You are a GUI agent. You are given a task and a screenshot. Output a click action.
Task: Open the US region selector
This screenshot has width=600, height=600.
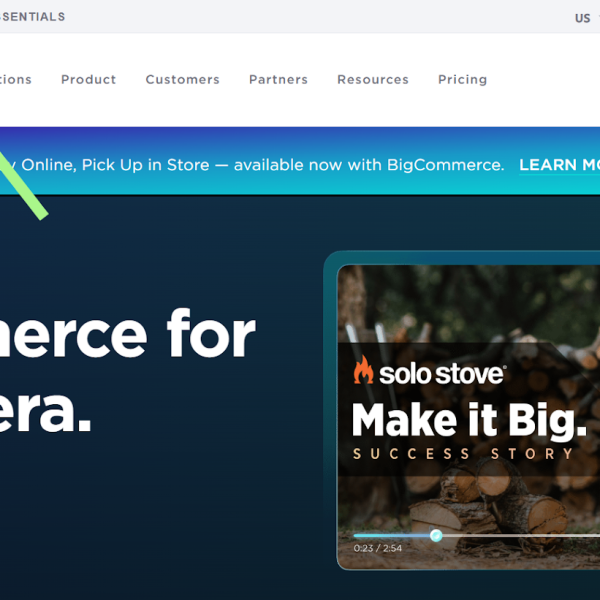587,18
